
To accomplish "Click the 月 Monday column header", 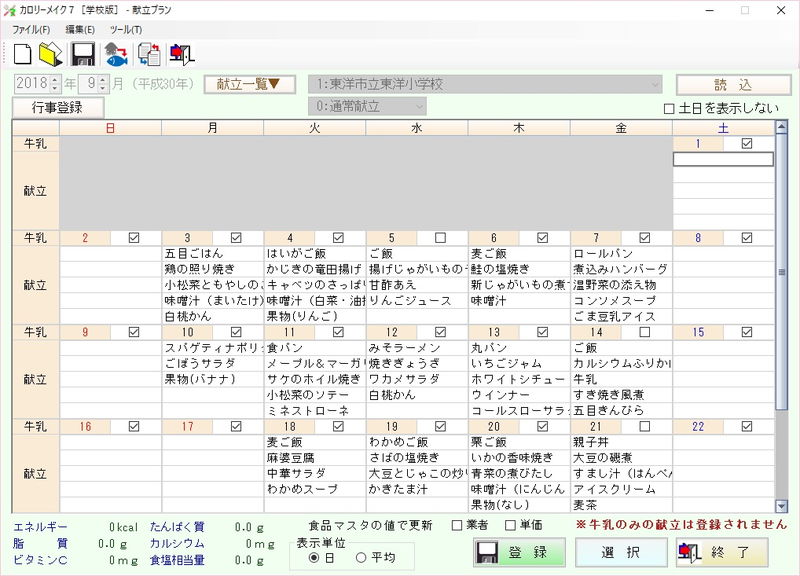I will 213,128.
